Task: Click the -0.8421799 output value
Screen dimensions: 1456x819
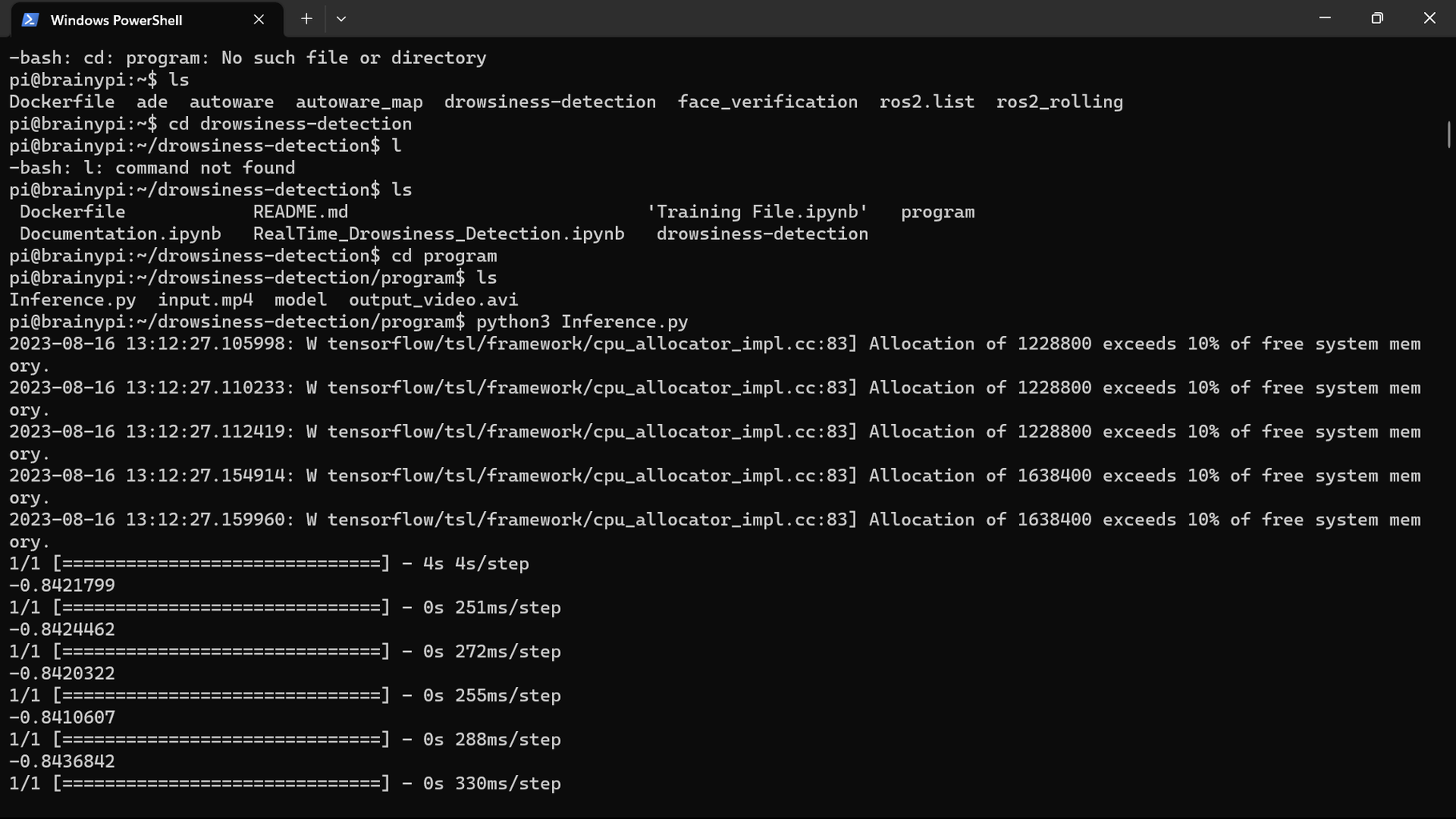Action: click(62, 585)
